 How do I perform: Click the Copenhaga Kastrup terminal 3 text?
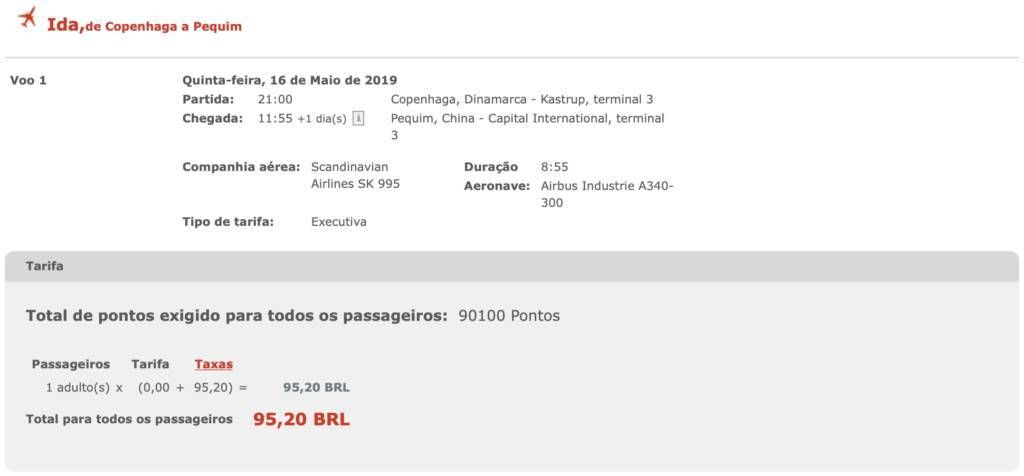(x=522, y=100)
